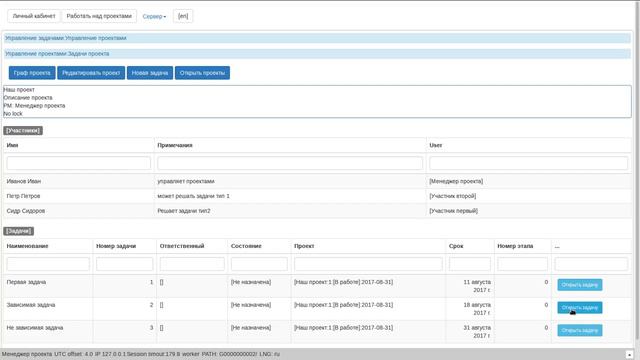Open the Граф проекта view
The image size is (640, 360).
[x=32, y=73]
